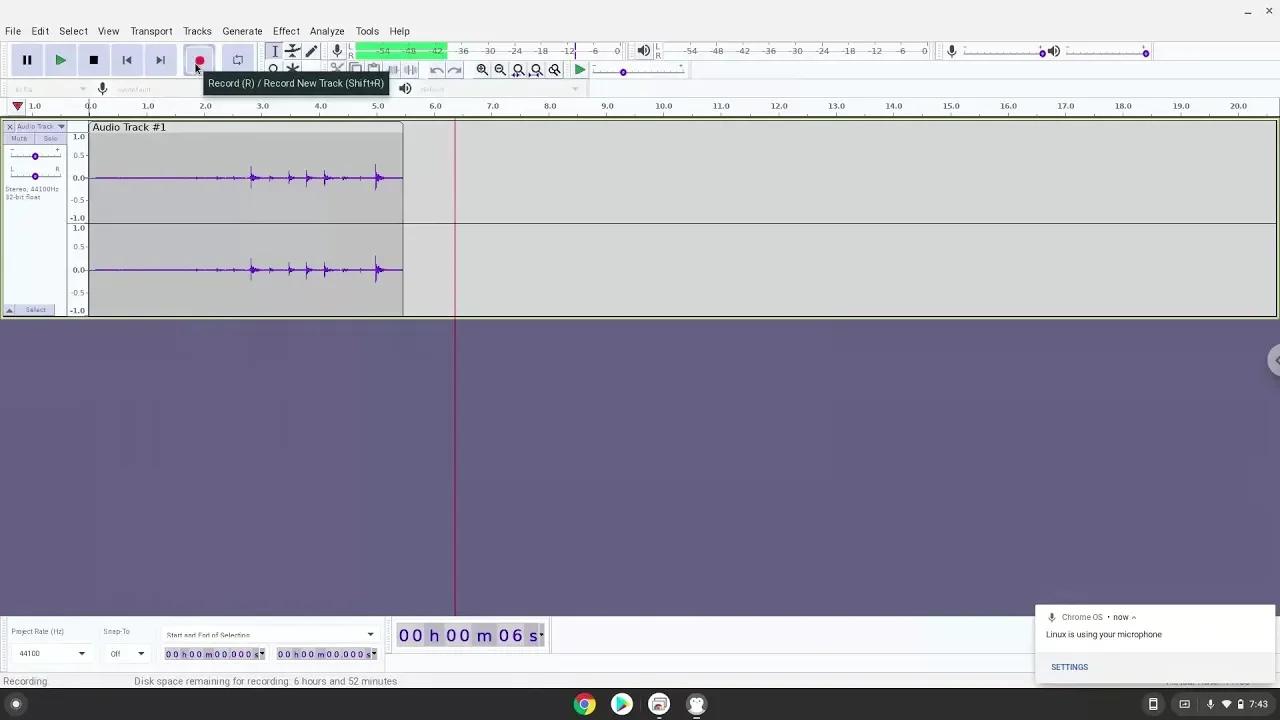Pause the recording with the Pause button
This screenshot has width=1280, height=720.
pos(27,60)
